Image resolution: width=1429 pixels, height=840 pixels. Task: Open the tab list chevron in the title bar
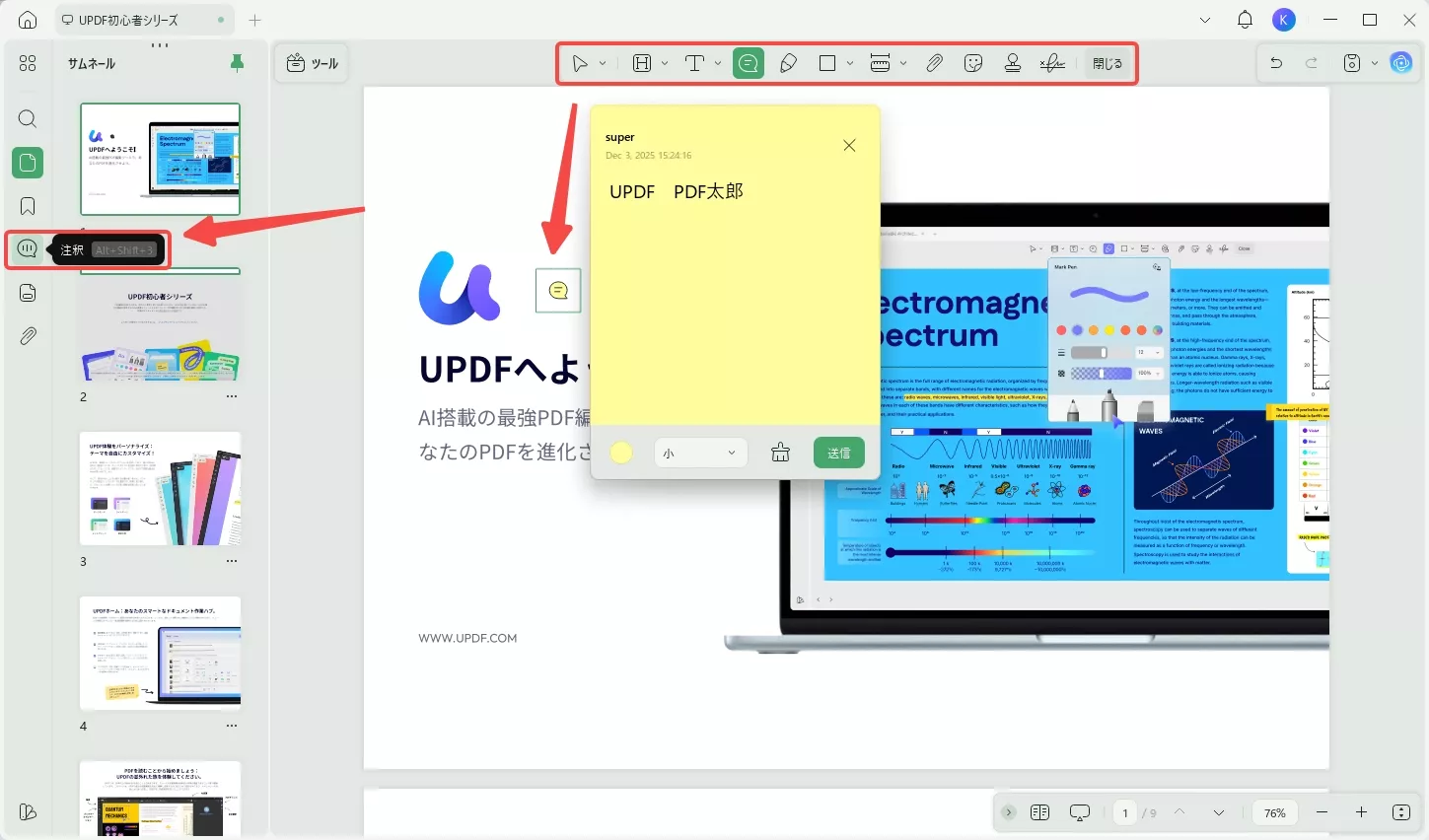[x=1205, y=20]
